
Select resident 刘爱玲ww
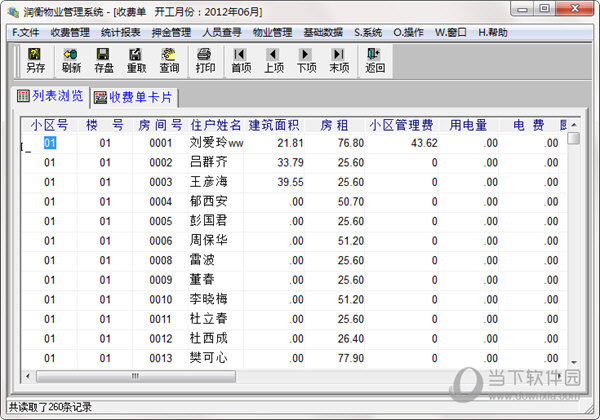(x=217, y=143)
